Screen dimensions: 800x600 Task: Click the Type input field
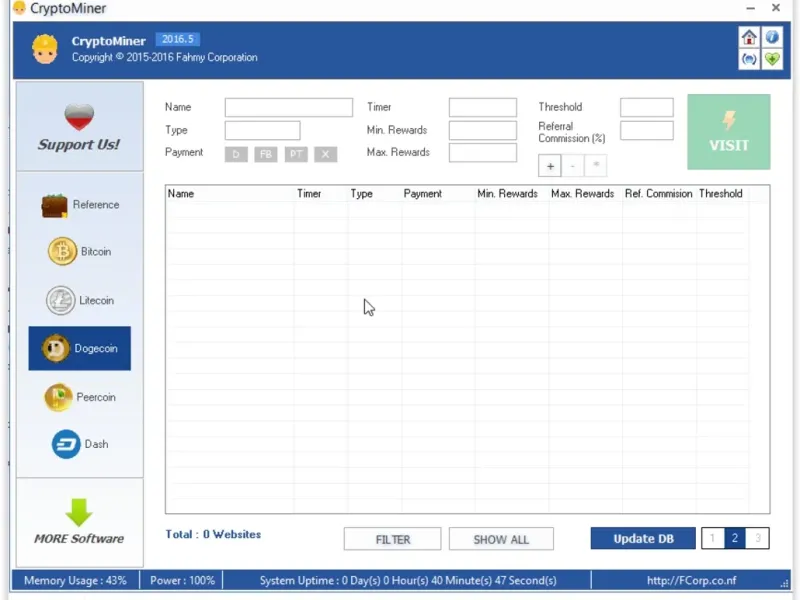pos(262,130)
